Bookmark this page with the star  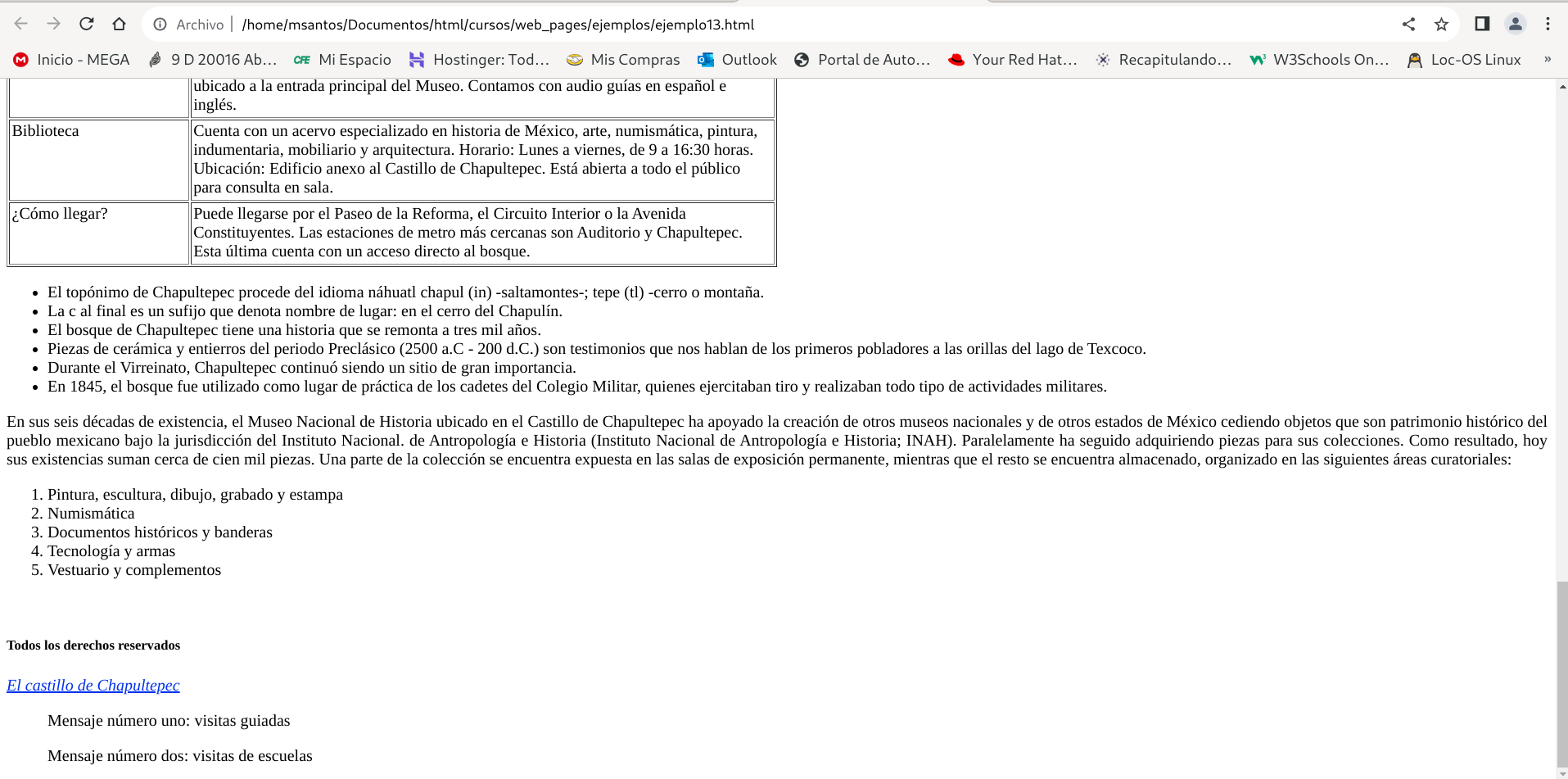pos(1441,24)
